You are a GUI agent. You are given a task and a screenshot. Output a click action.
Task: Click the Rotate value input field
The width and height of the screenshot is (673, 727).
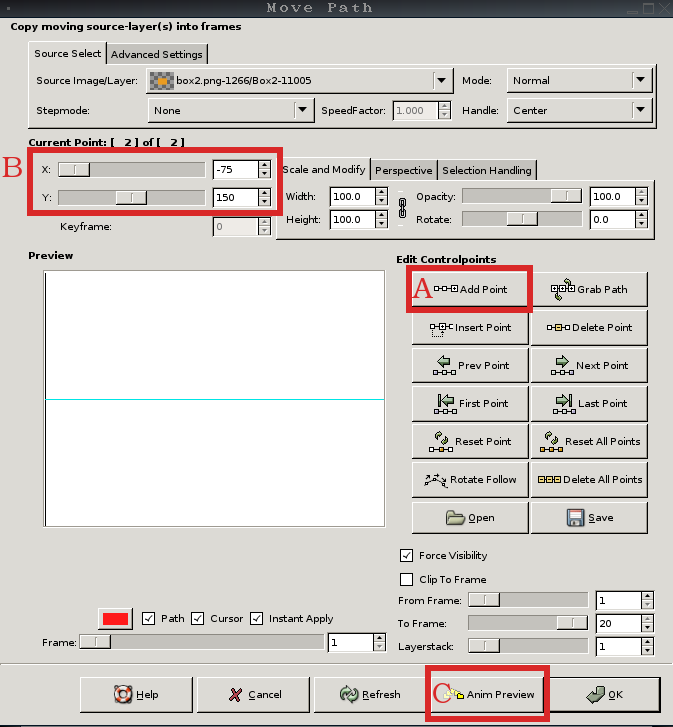click(612, 219)
